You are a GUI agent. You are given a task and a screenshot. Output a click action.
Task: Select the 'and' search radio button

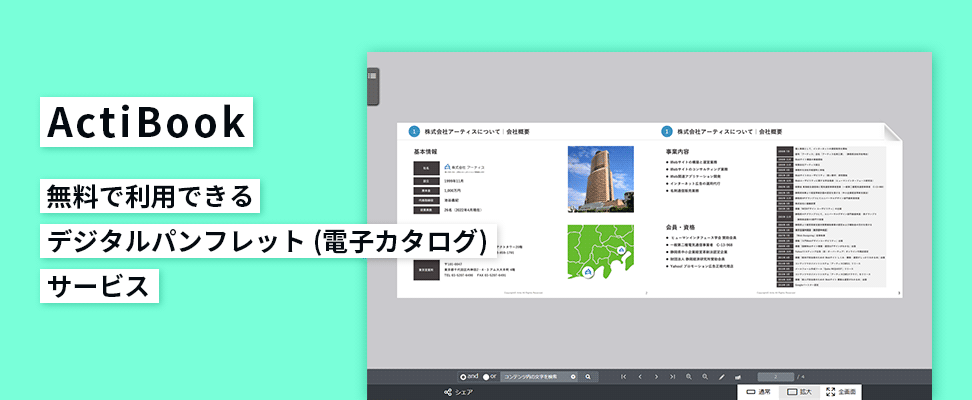click(x=463, y=376)
